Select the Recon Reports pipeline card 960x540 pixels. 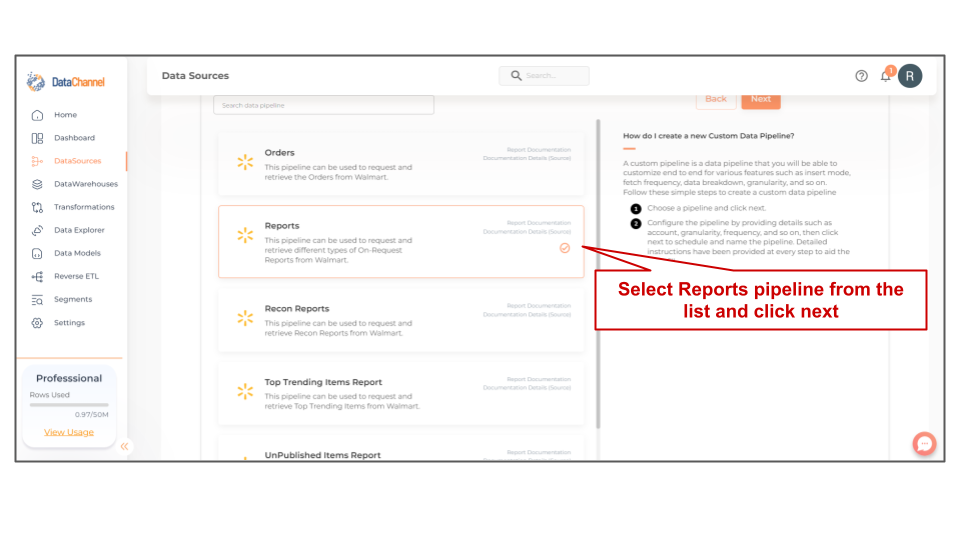tap(401, 320)
